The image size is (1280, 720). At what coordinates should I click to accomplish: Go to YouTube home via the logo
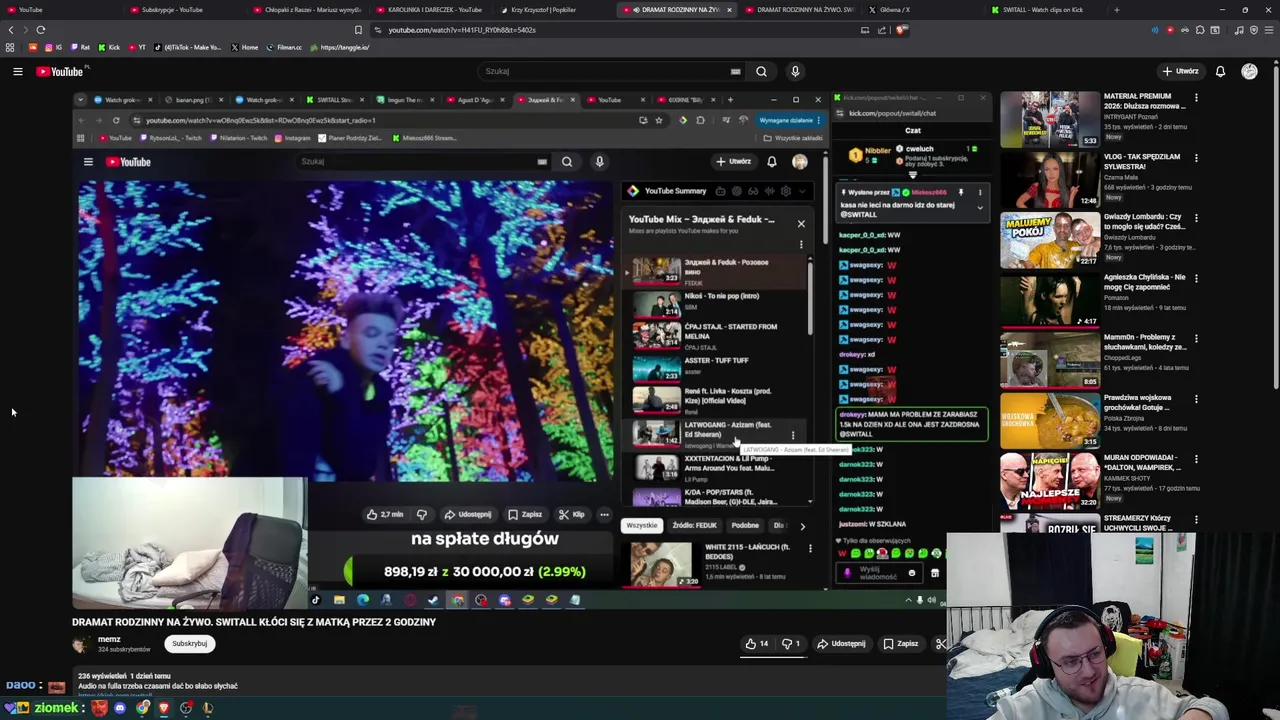point(60,71)
